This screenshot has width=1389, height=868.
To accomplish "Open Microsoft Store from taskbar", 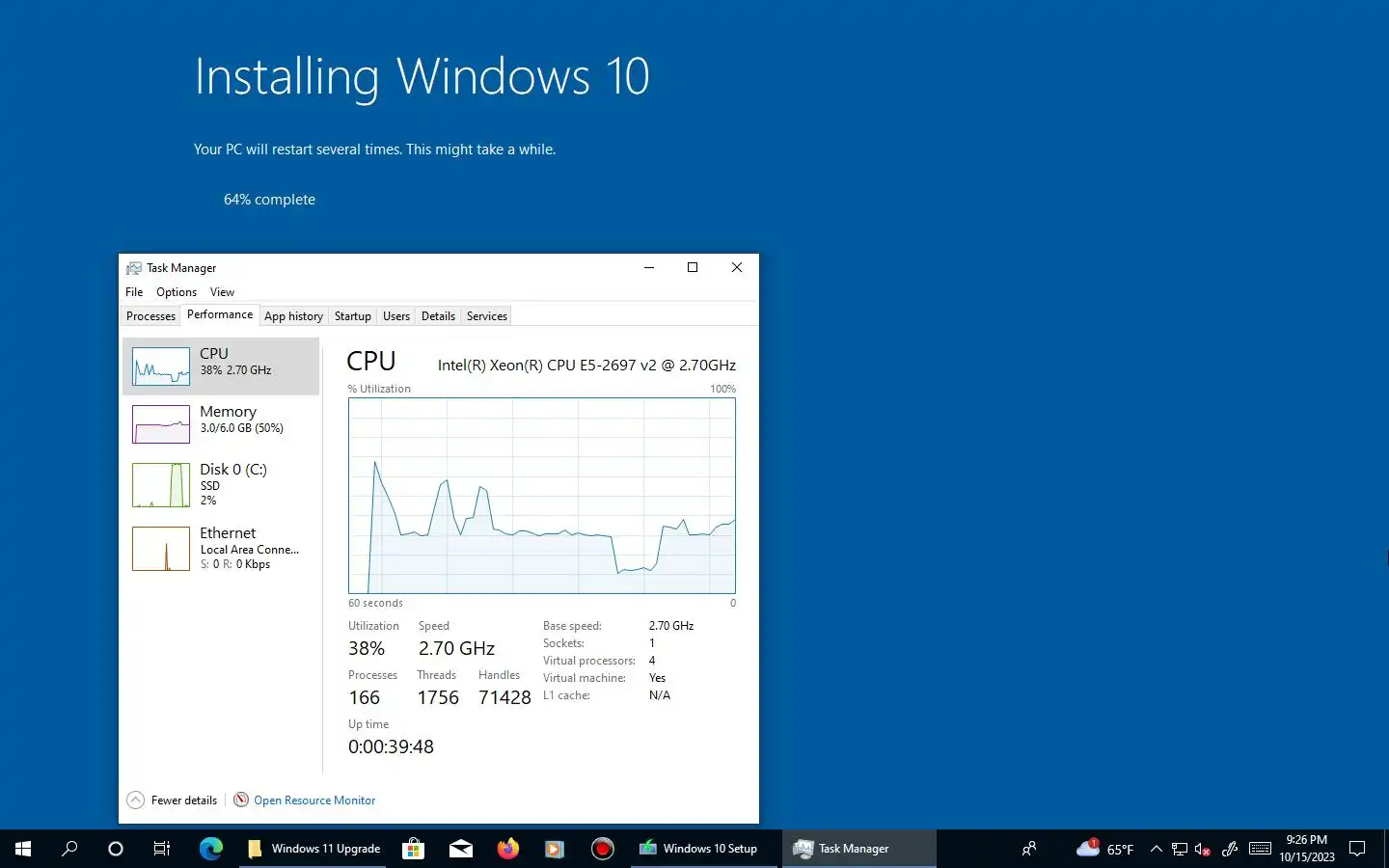I will click(414, 849).
